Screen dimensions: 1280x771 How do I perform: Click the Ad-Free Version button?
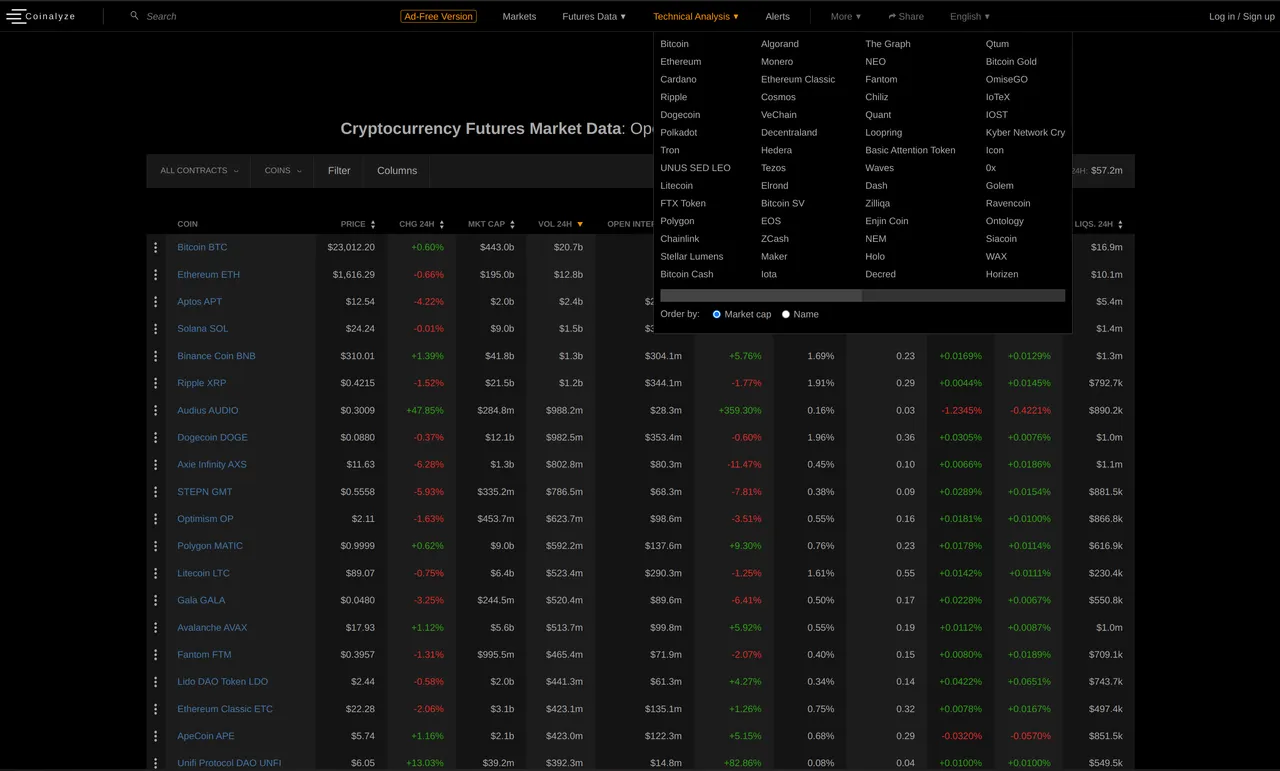tap(438, 16)
